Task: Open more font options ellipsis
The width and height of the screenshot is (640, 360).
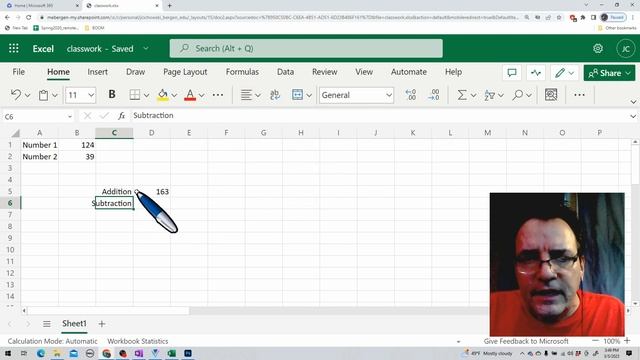Action: 218,95
